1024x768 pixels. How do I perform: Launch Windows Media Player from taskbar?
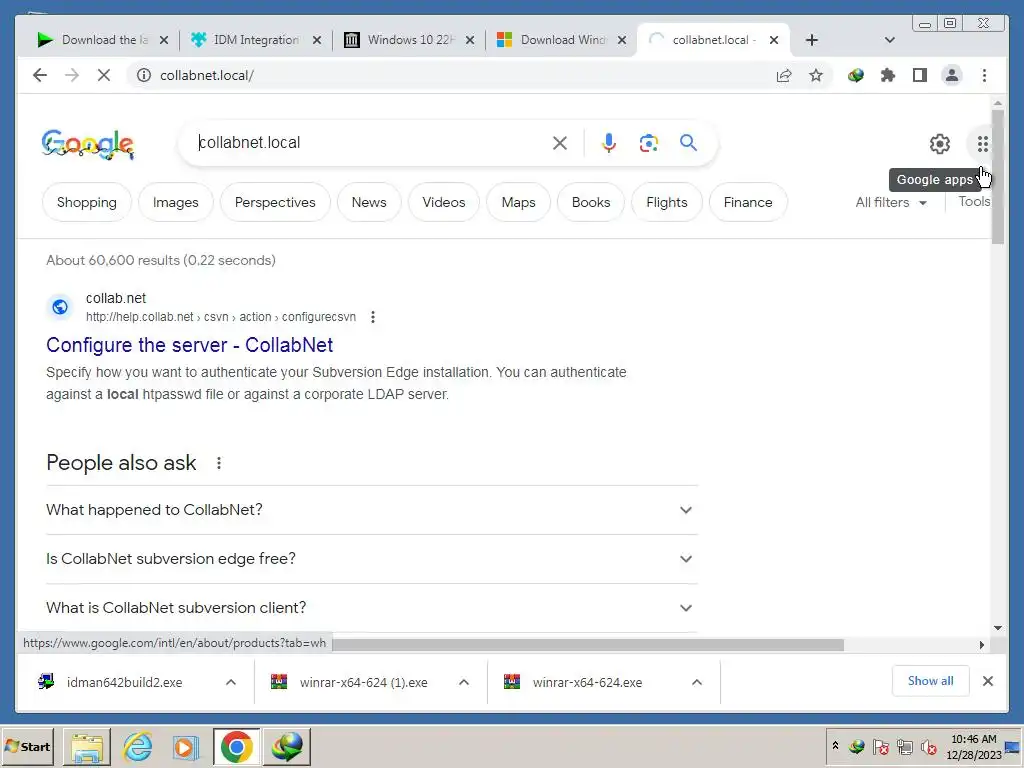[185, 746]
